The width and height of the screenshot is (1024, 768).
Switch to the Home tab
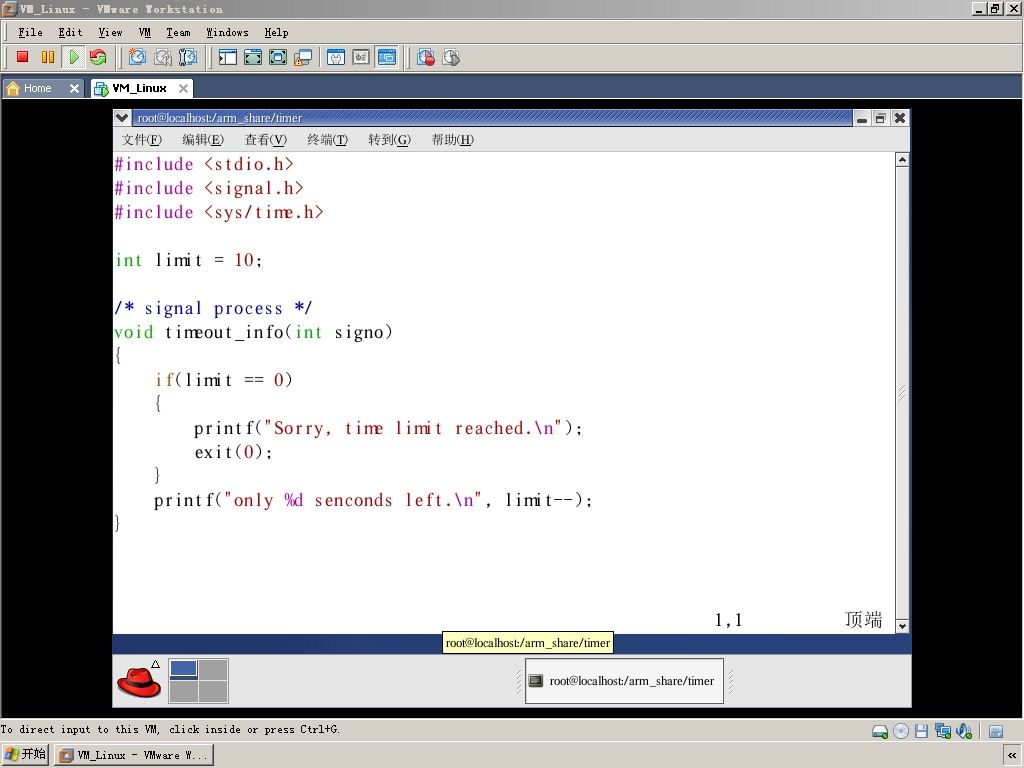pyautogui.click(x=37, y=88)
